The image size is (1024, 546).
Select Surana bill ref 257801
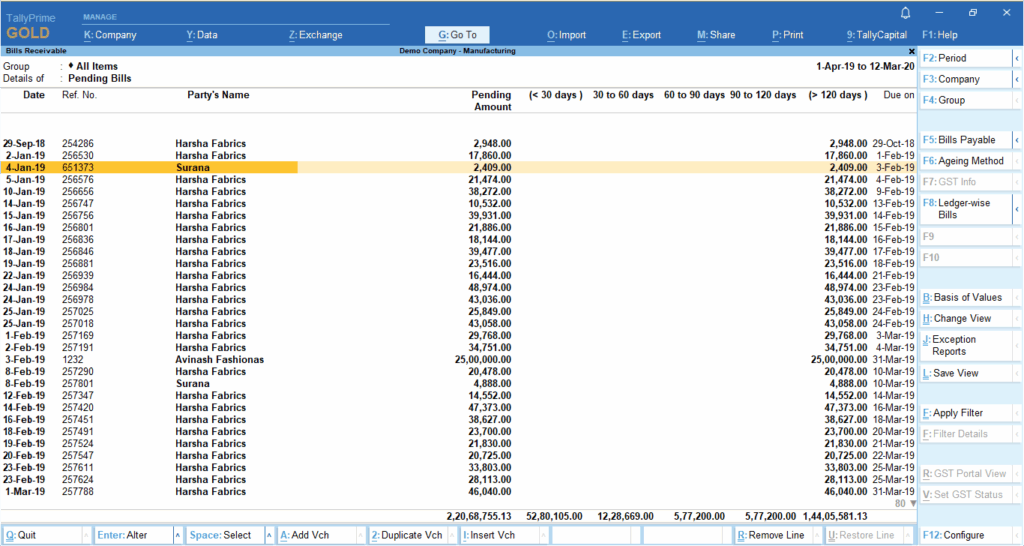[x=458, y=383]
